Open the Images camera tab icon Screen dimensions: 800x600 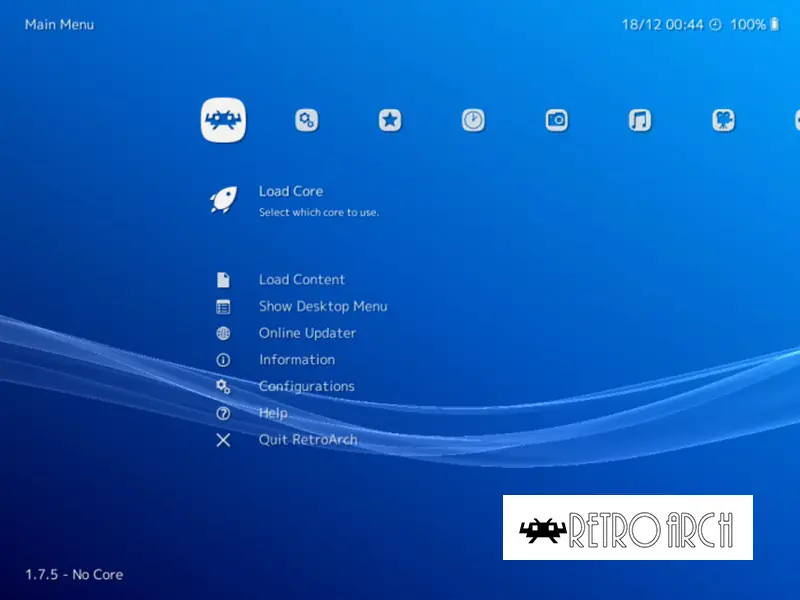(x=557, y=120)
